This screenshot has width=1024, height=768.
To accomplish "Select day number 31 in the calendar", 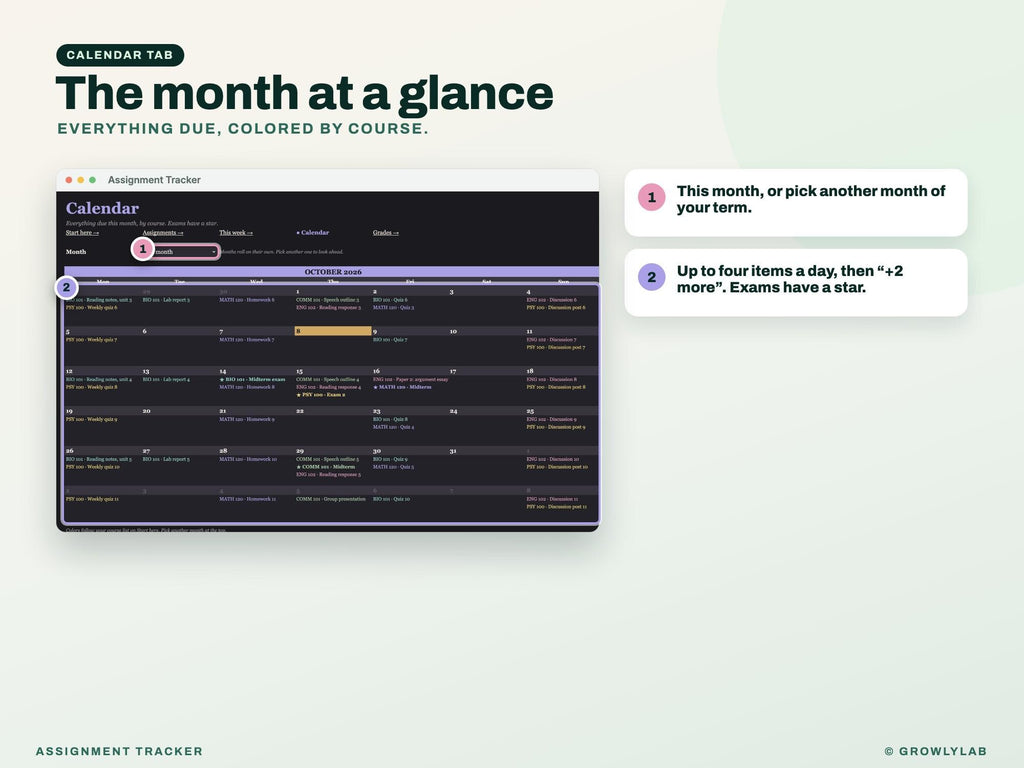I will coord(453,451).
